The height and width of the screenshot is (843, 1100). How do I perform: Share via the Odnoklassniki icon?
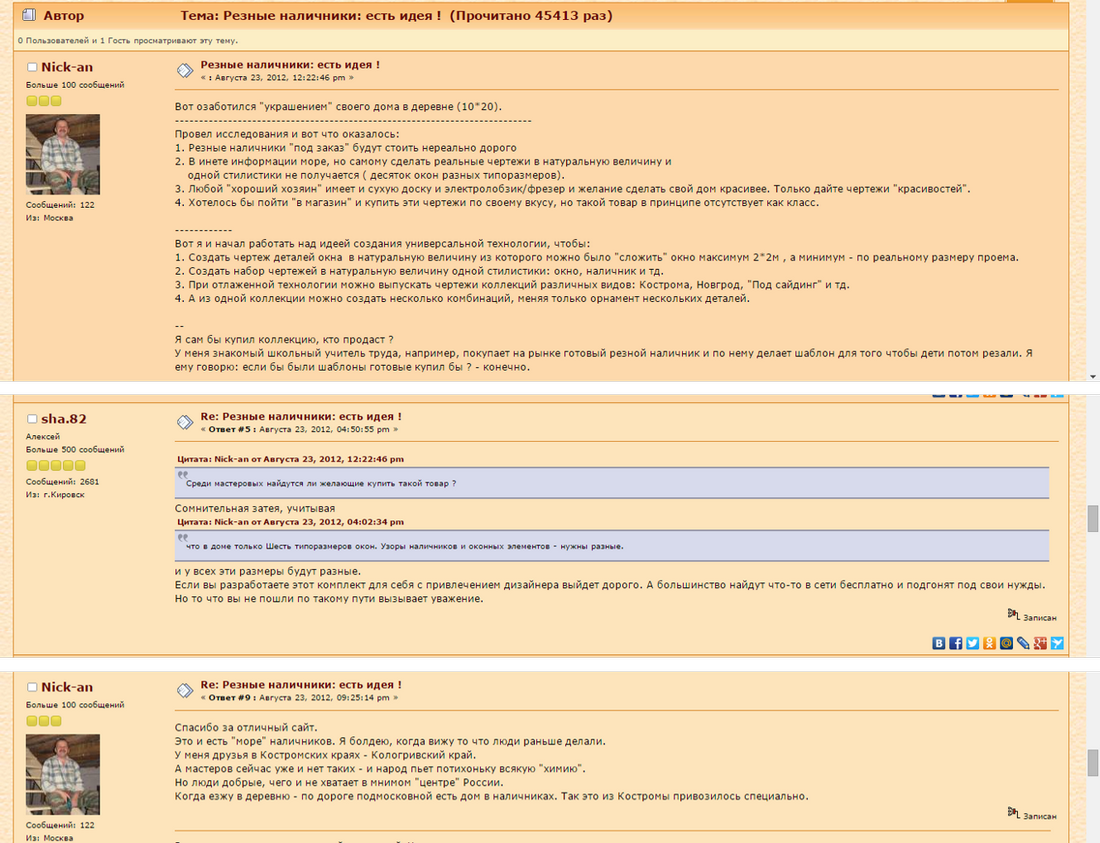click(x=989, y=643)
